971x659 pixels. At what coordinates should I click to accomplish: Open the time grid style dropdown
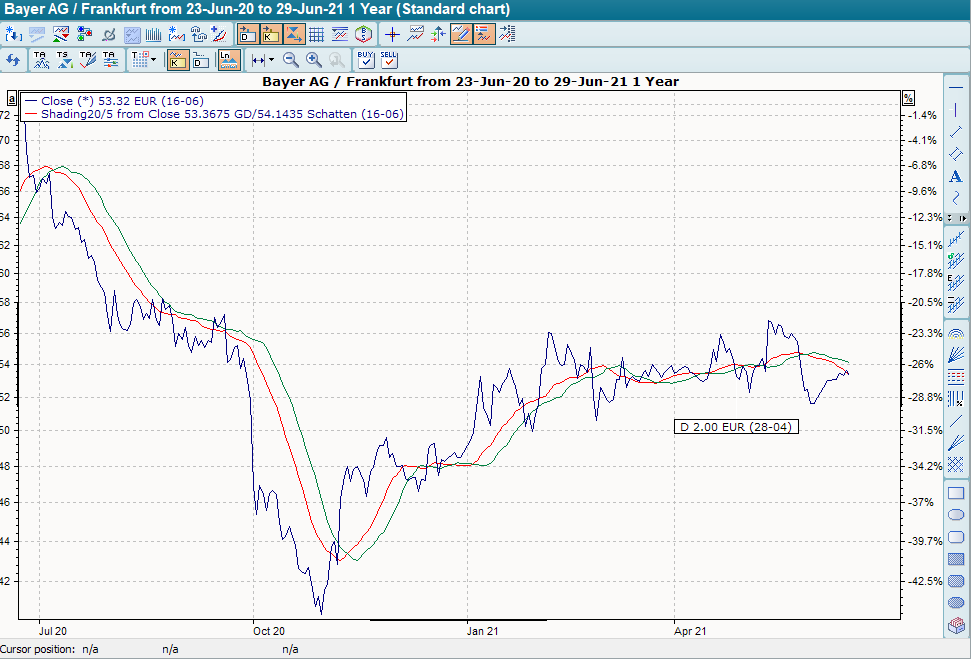pyautogui.click(x=151, y=59)
